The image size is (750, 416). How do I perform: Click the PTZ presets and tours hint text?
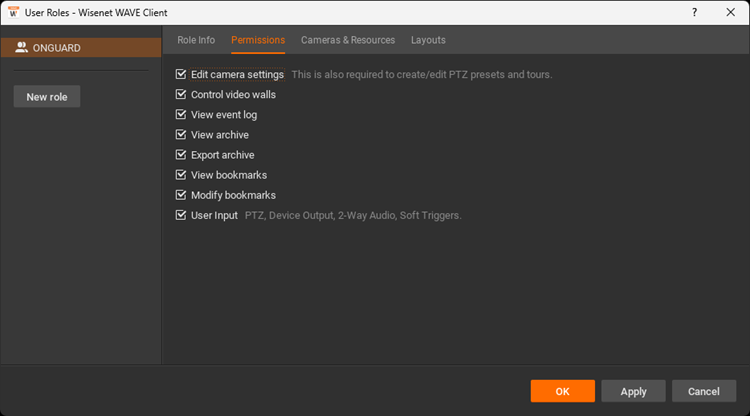[x=422, y=75]
